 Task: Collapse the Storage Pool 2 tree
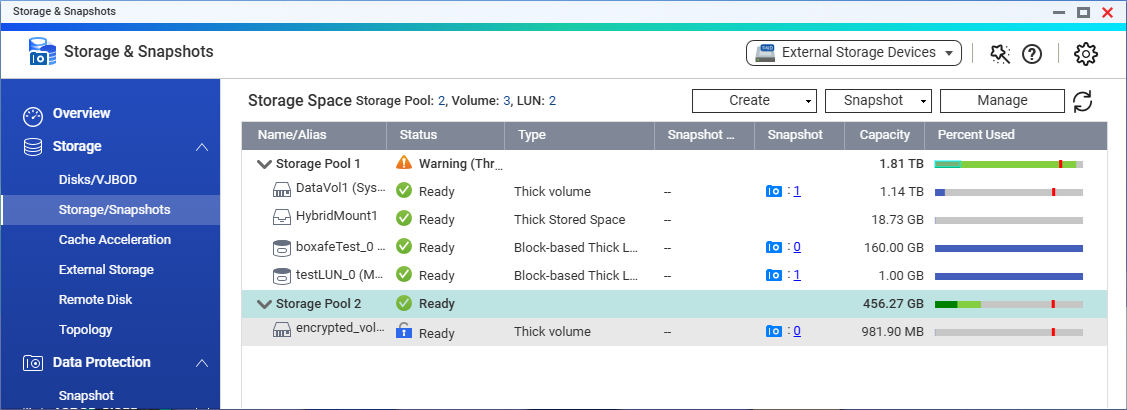(x=264, y=304)
